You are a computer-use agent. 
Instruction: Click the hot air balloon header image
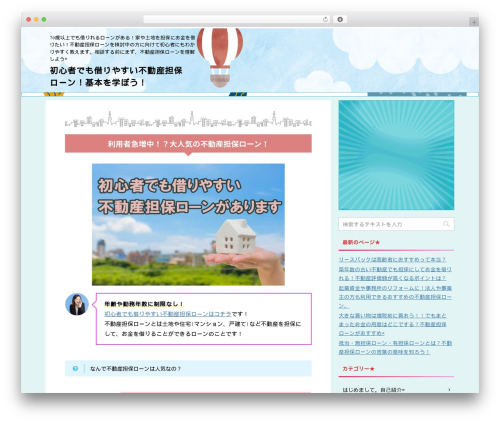pyautogui.click(x=220, y=57)
